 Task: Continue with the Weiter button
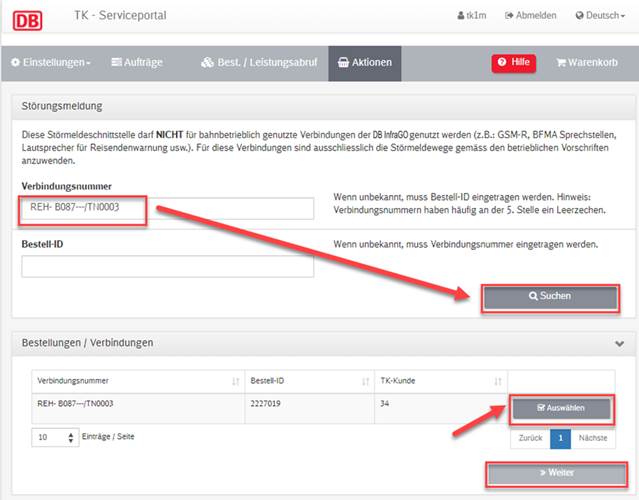[556, 474]
